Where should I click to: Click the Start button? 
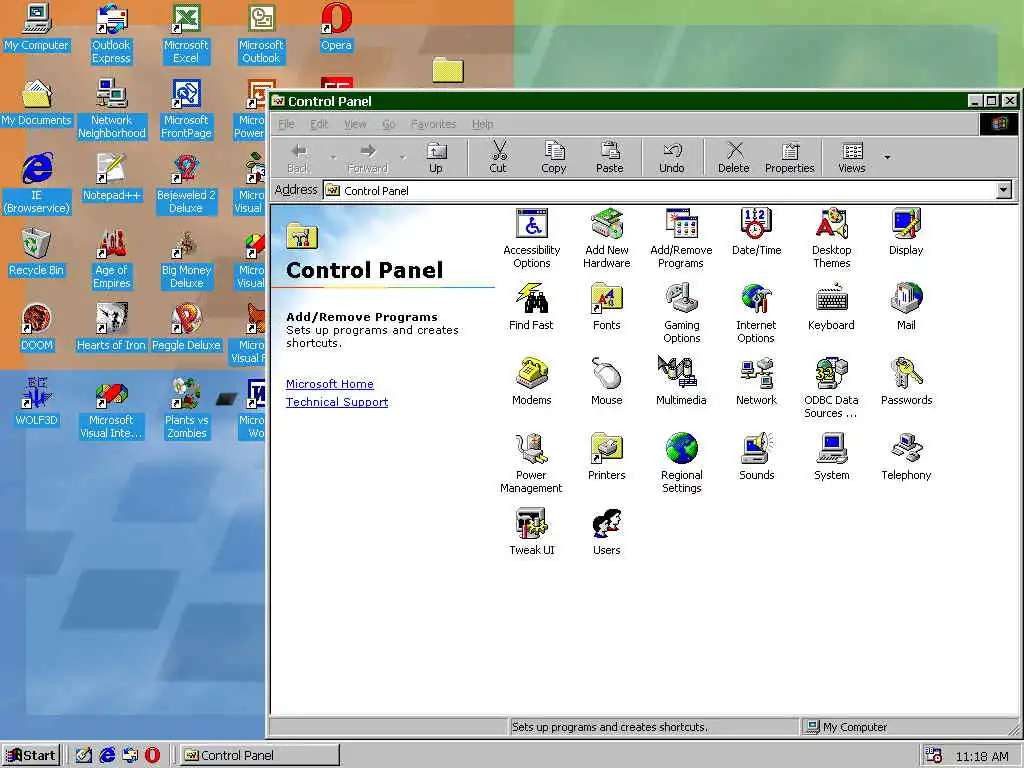(31, 755)
